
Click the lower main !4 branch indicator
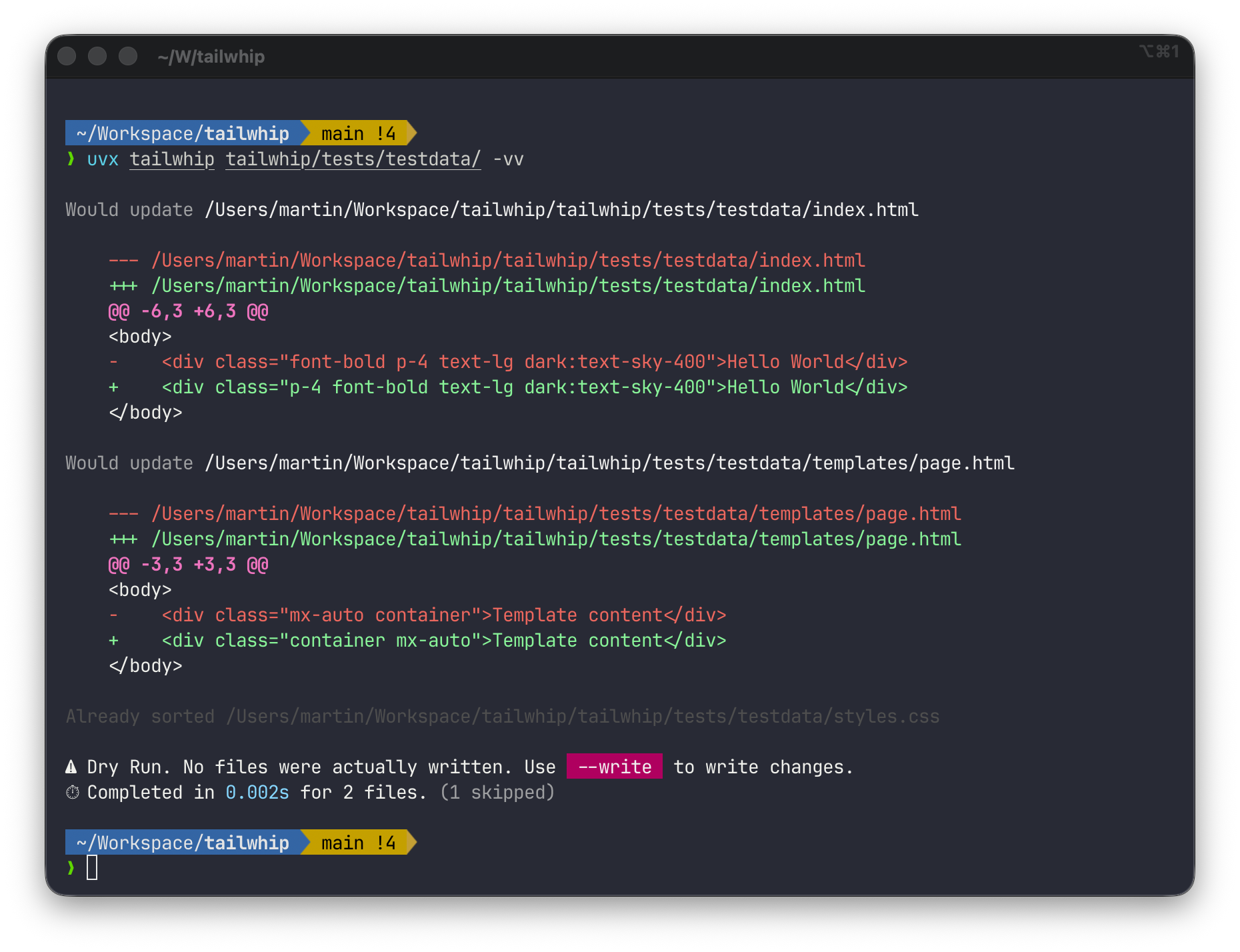[x=357, y=842]
